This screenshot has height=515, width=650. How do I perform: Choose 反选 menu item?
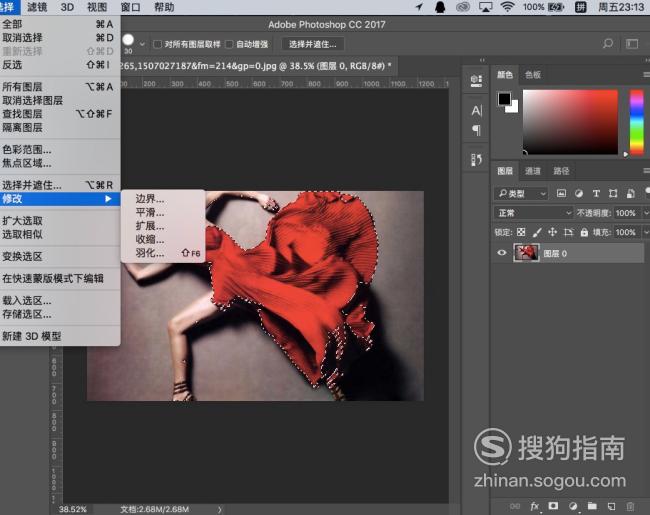pos(60,65)
